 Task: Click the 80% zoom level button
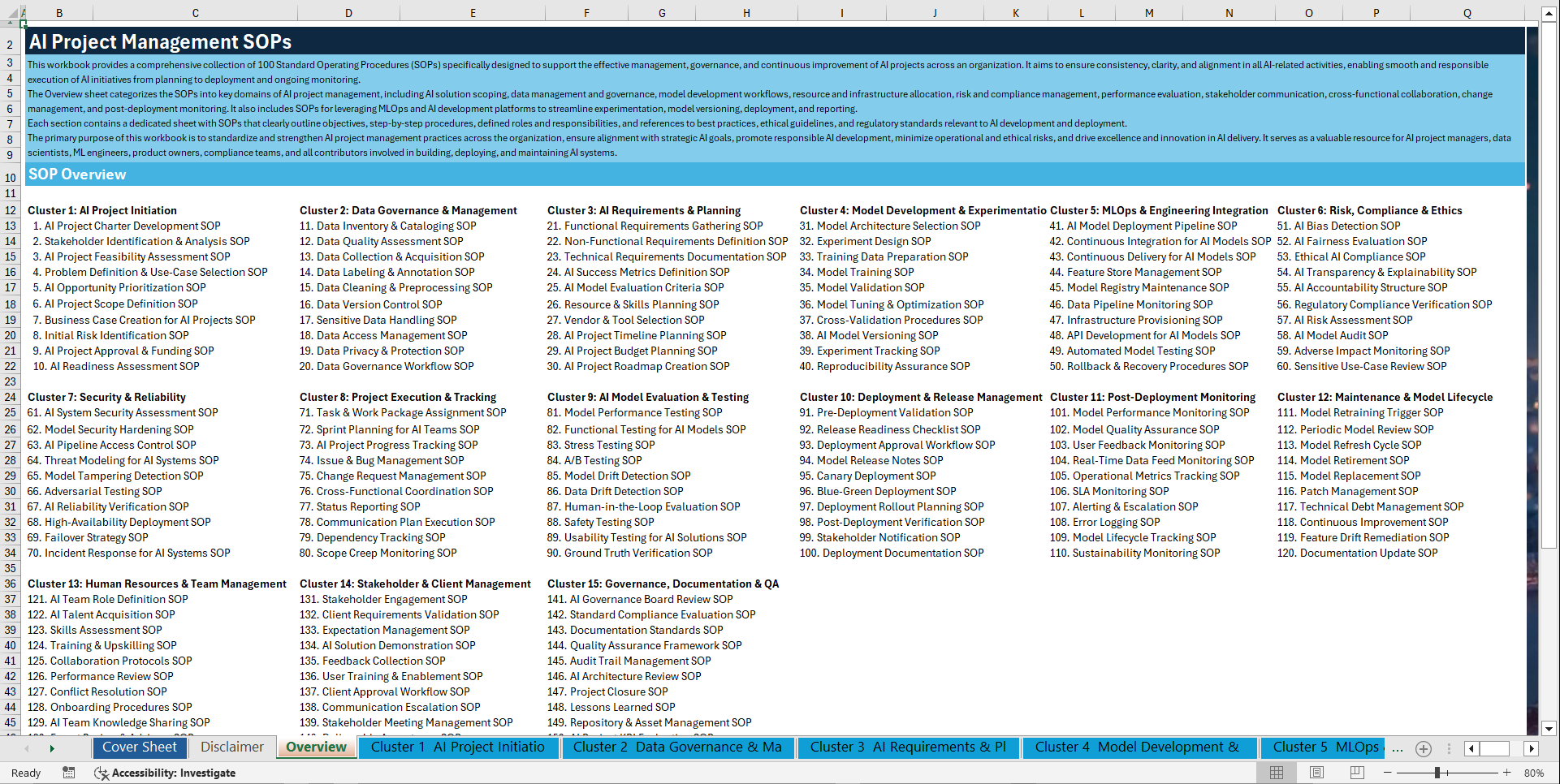[1535, 772]
